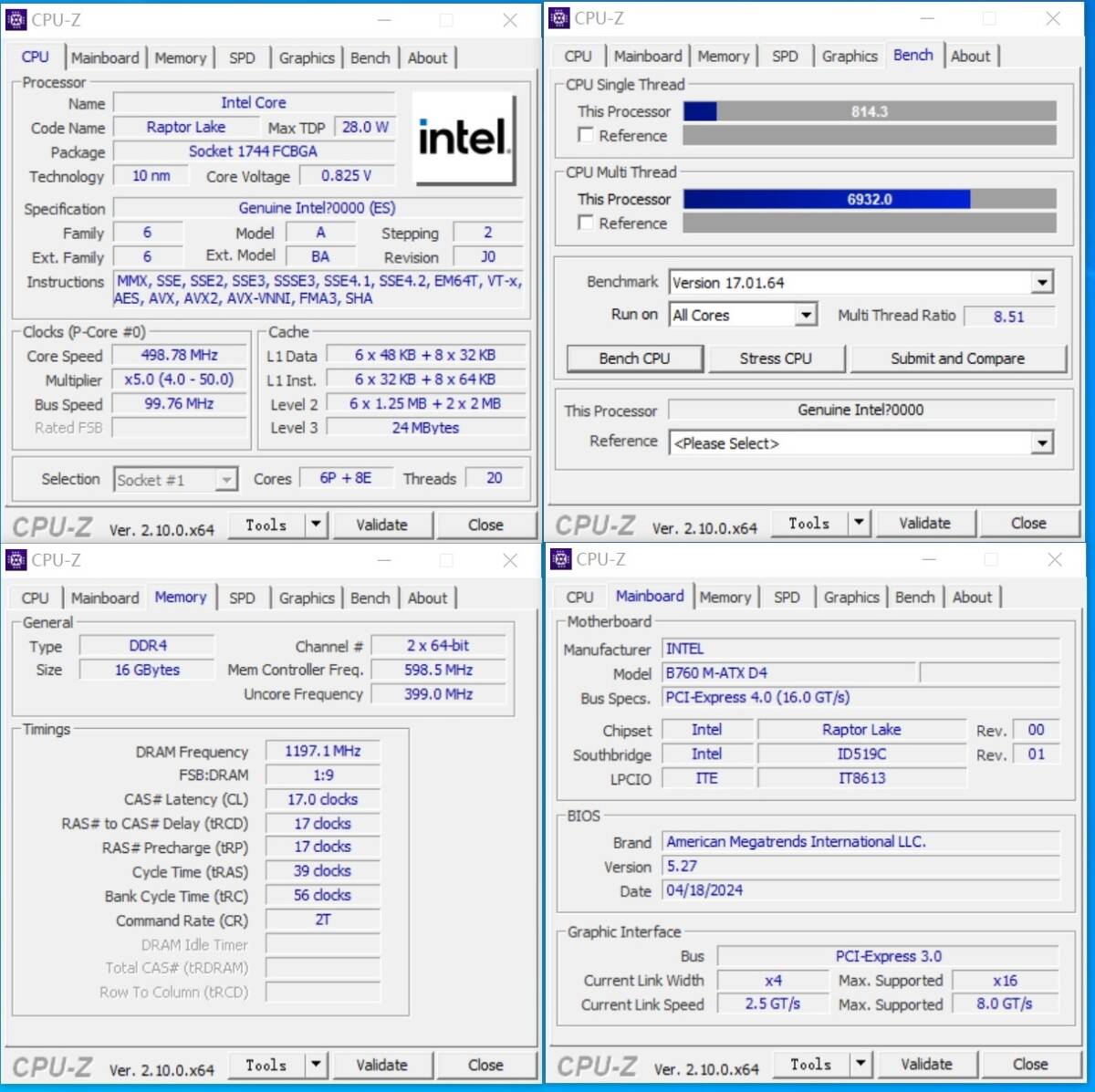The width and height of the screenshot is (1095, 1092).
Task: Click Close in the Memory-tab window
Action: pyautogui.click(x=485, y=1065)
